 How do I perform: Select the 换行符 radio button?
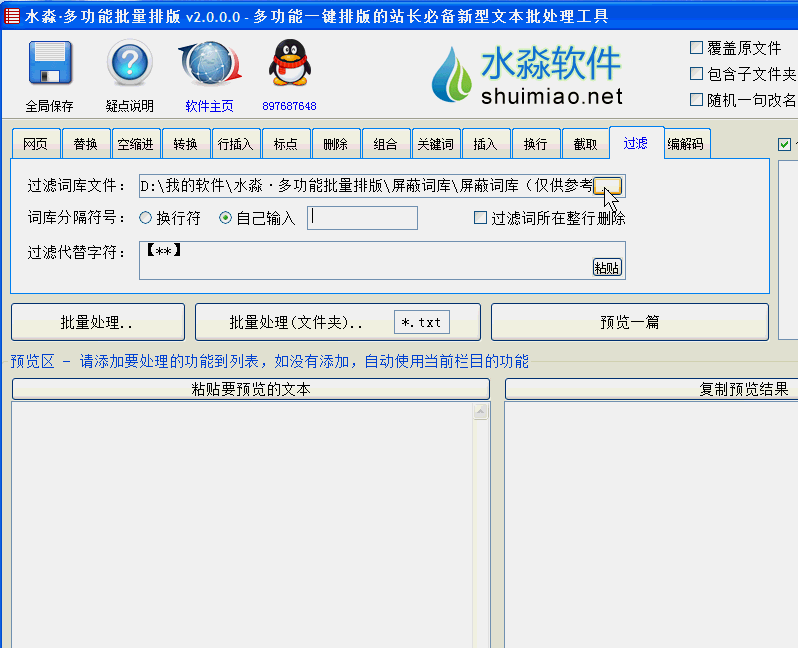click(x=146, y=218)
